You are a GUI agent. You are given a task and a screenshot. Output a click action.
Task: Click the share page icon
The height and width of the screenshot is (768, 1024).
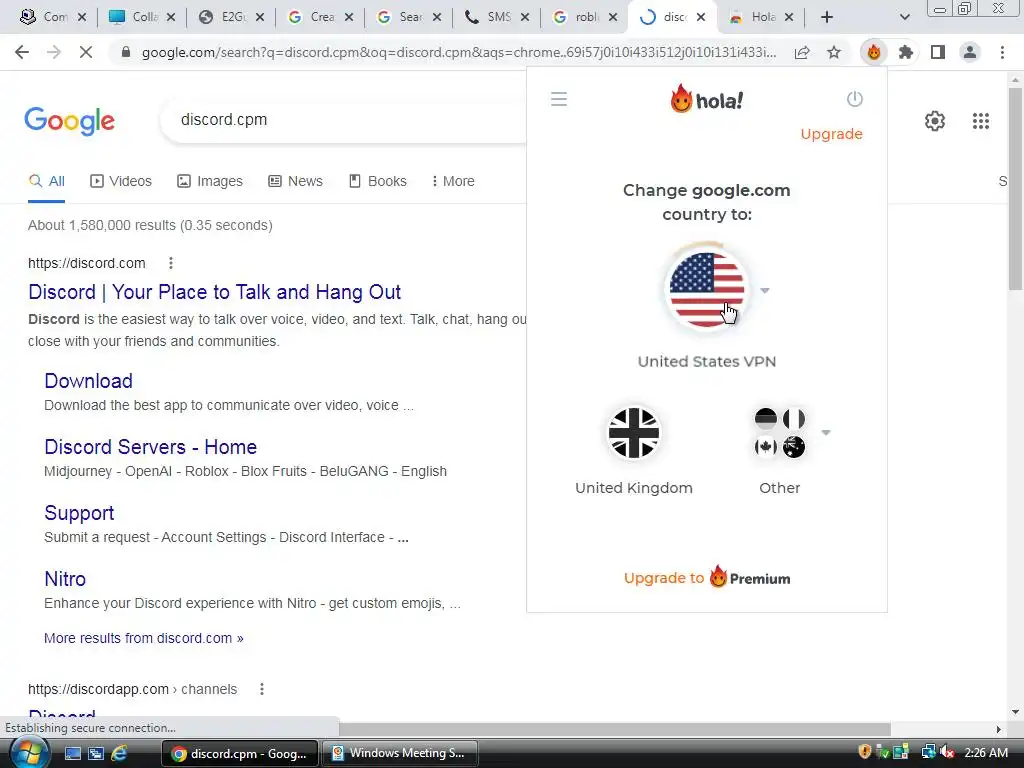[x=801, y=52]
